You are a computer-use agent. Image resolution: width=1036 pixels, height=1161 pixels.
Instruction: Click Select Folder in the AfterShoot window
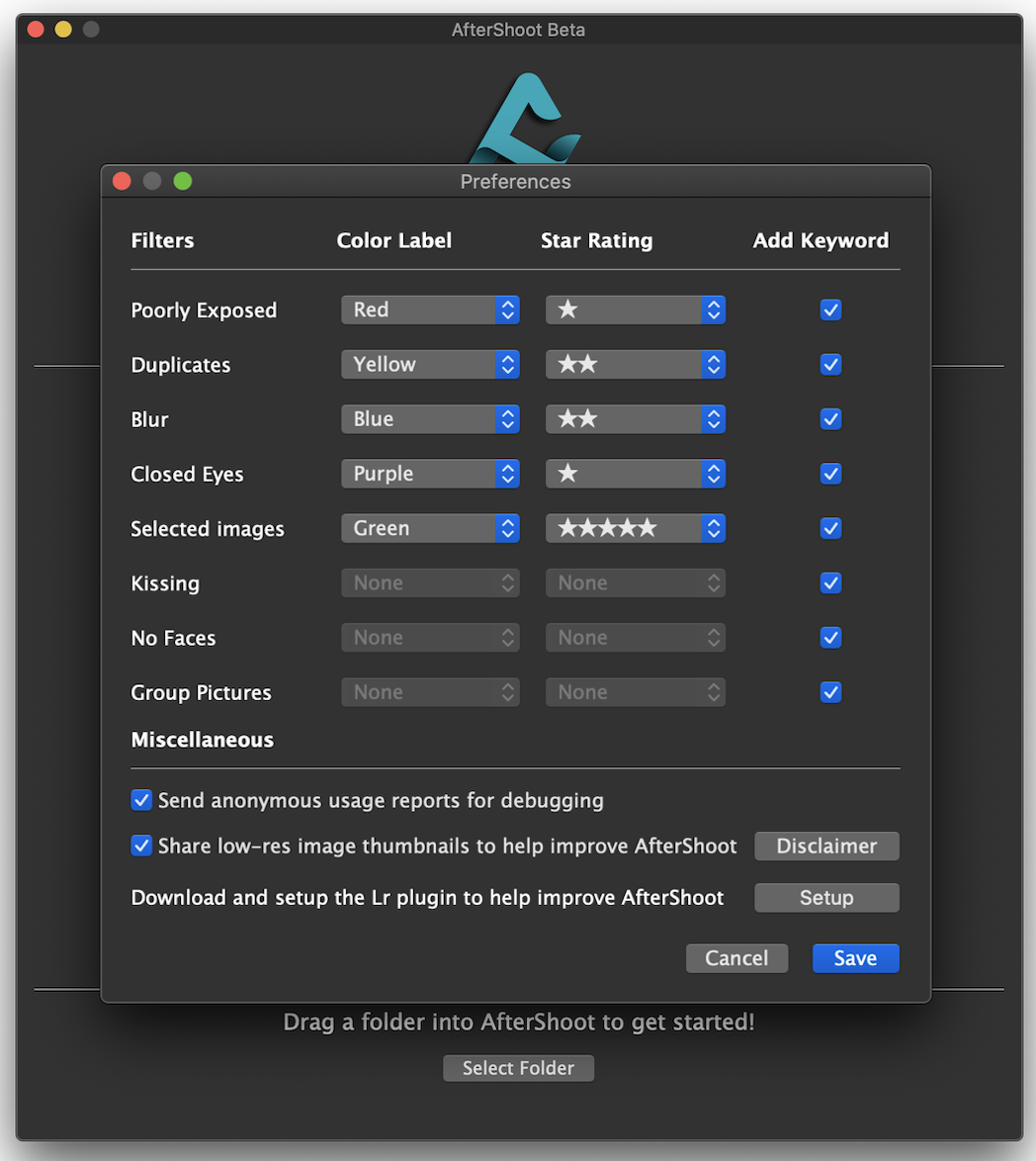click(518, 1068)
